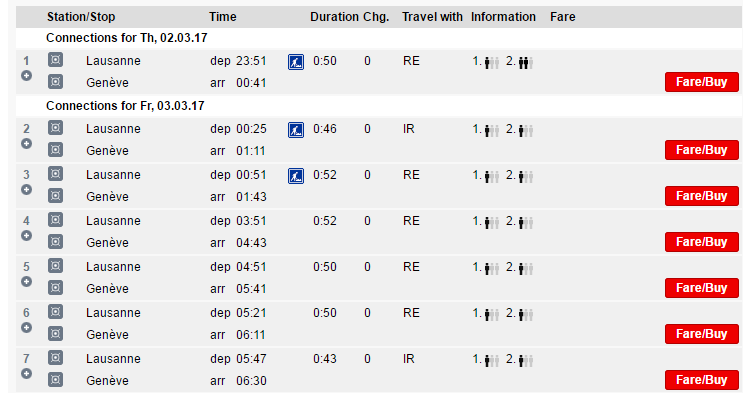The height and width of the screenshot is (393, 743).
Task: Click the blue night-train icon next to 00:25 departure
Action: click(296, 129)
